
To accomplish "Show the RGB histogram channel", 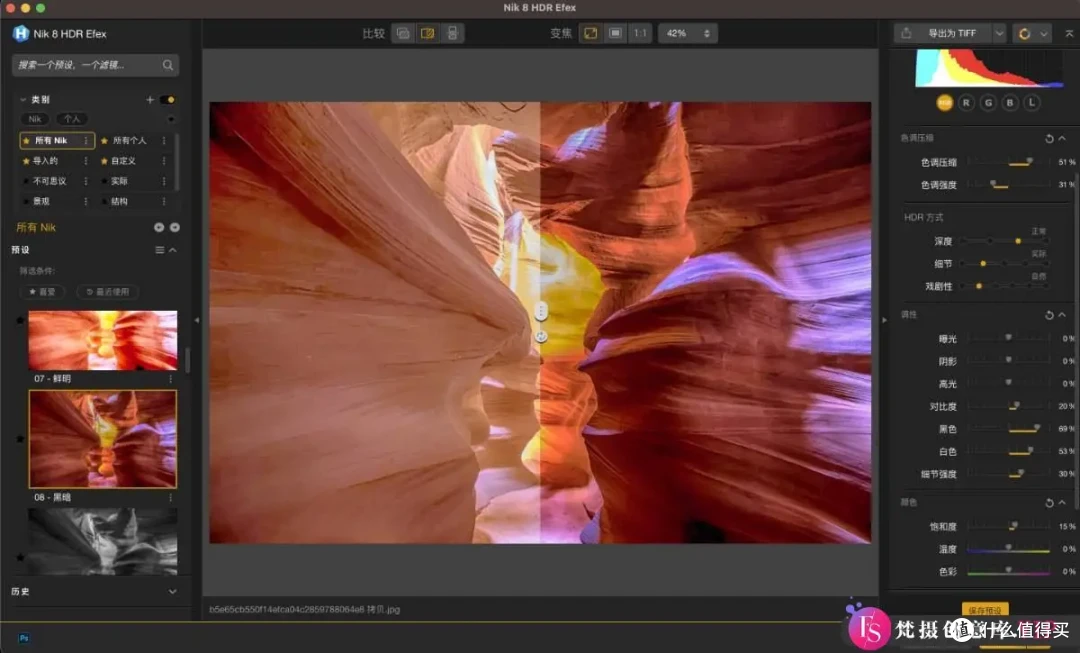I will (x=944, y=103).
